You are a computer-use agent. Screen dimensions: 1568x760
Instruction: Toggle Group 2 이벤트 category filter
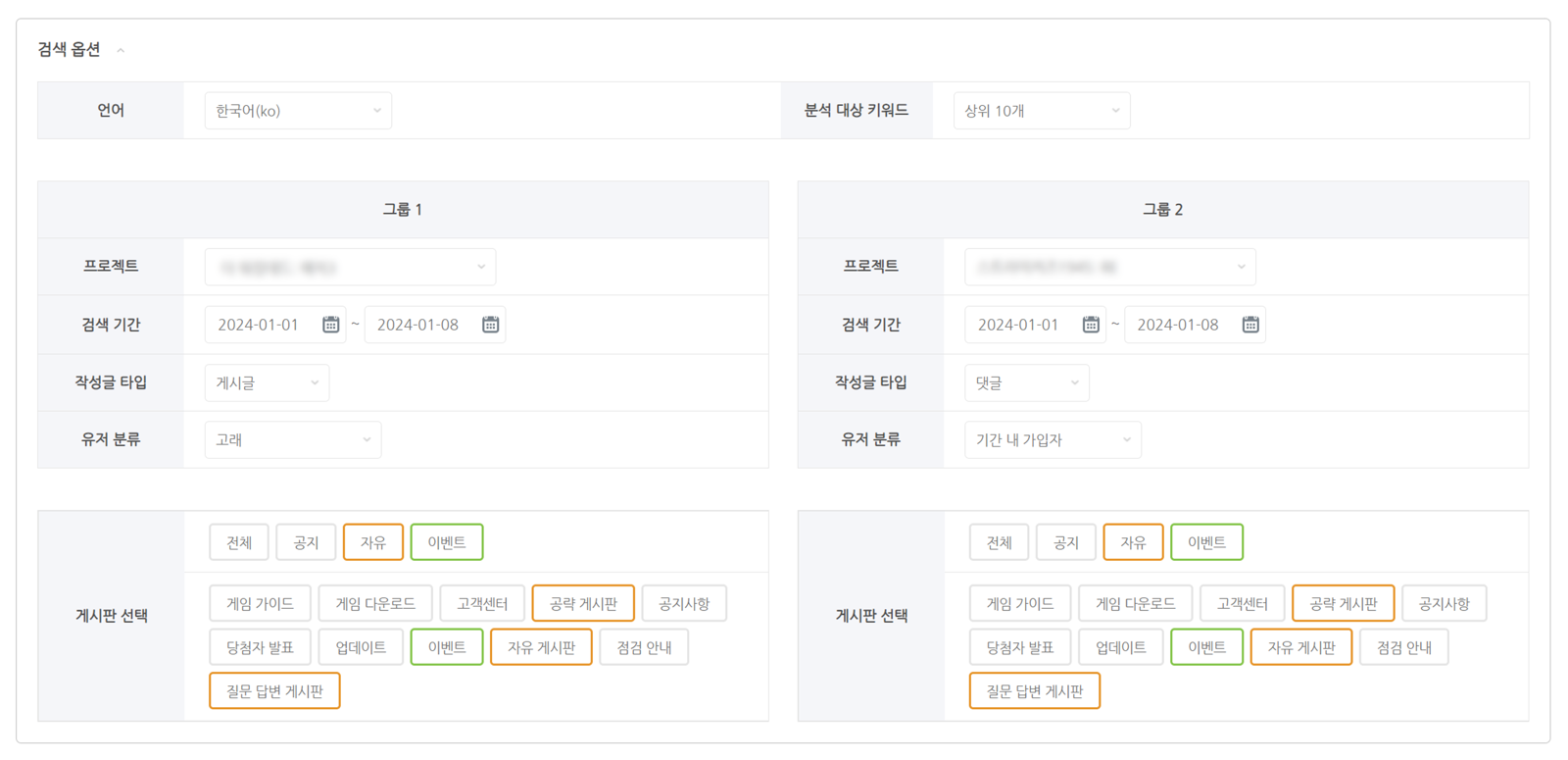(1206, 542)
